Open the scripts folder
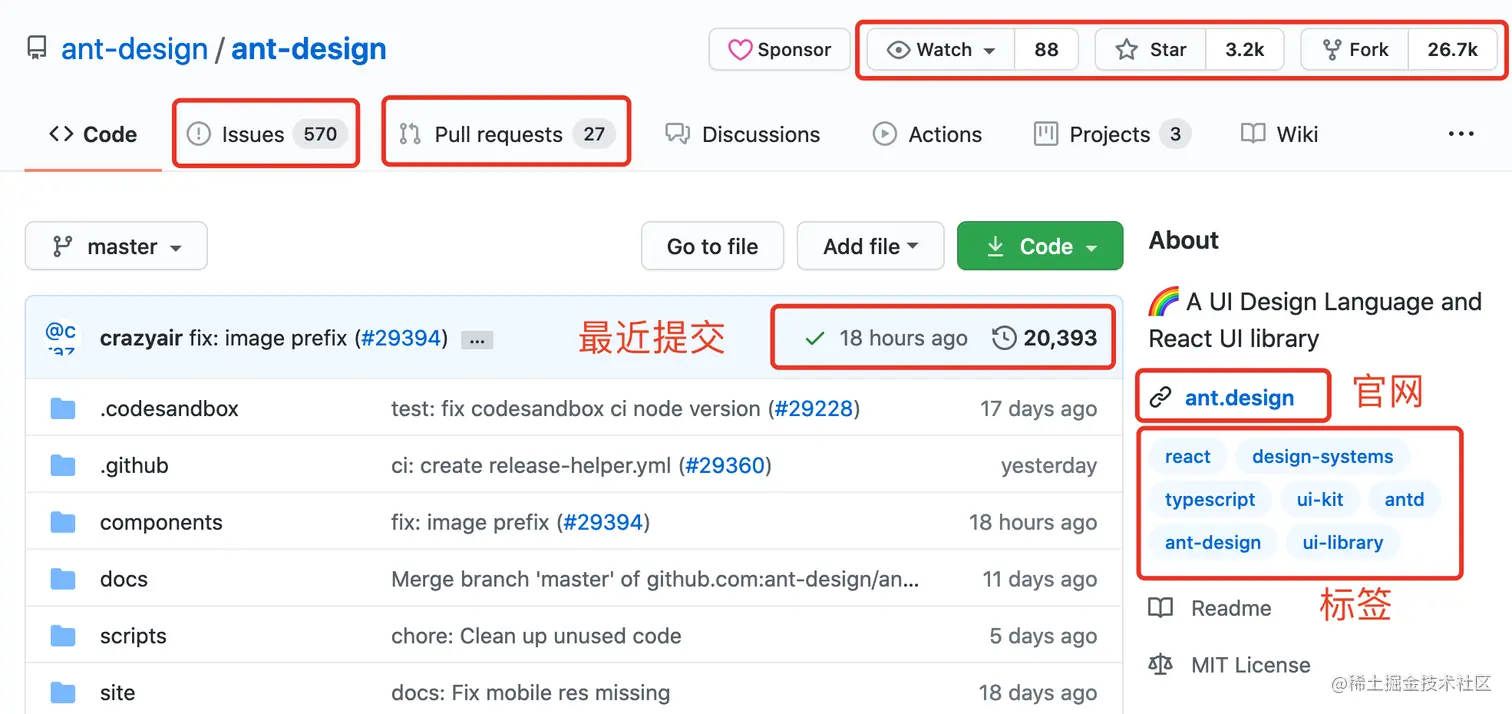The width and height of the screenshot is (1512, 714). (133, 636)
